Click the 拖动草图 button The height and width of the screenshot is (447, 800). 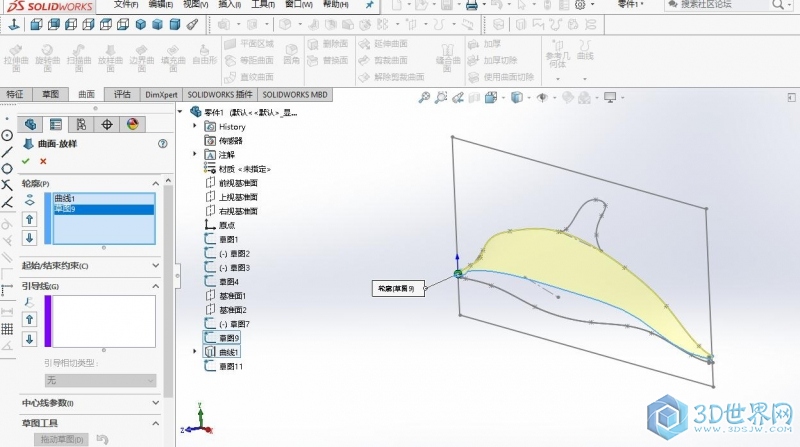[x=62, y=439]
